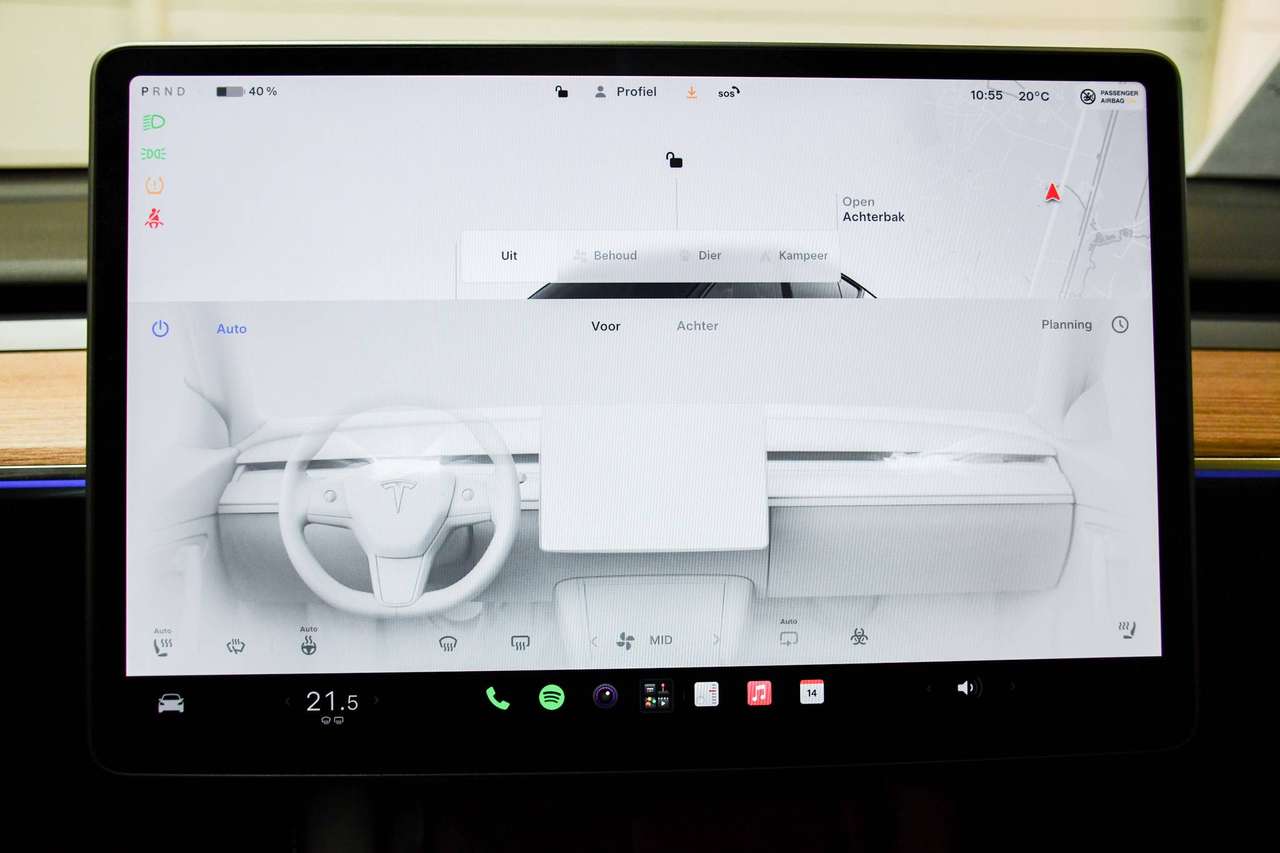Toggle the air recirculation button
This screenshot has width=1280, height=853.
point(789,634)
